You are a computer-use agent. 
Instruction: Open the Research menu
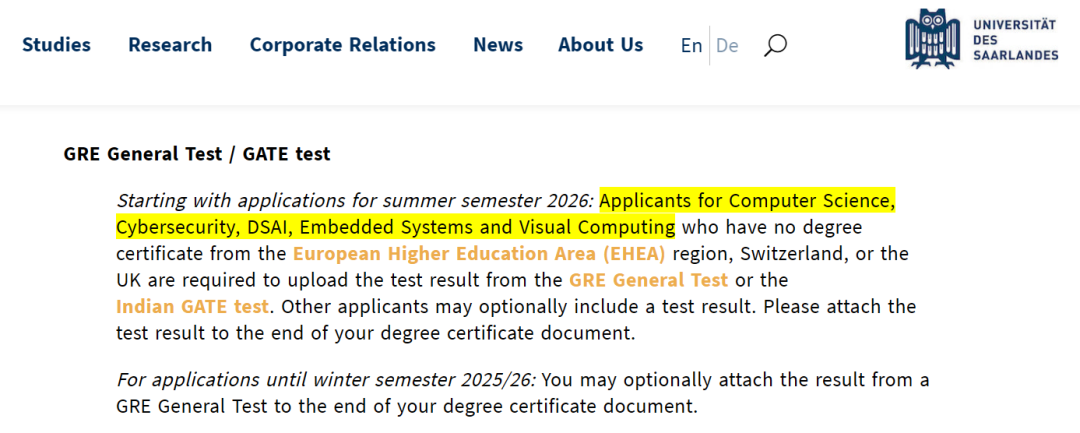click(x=170, y=45)
